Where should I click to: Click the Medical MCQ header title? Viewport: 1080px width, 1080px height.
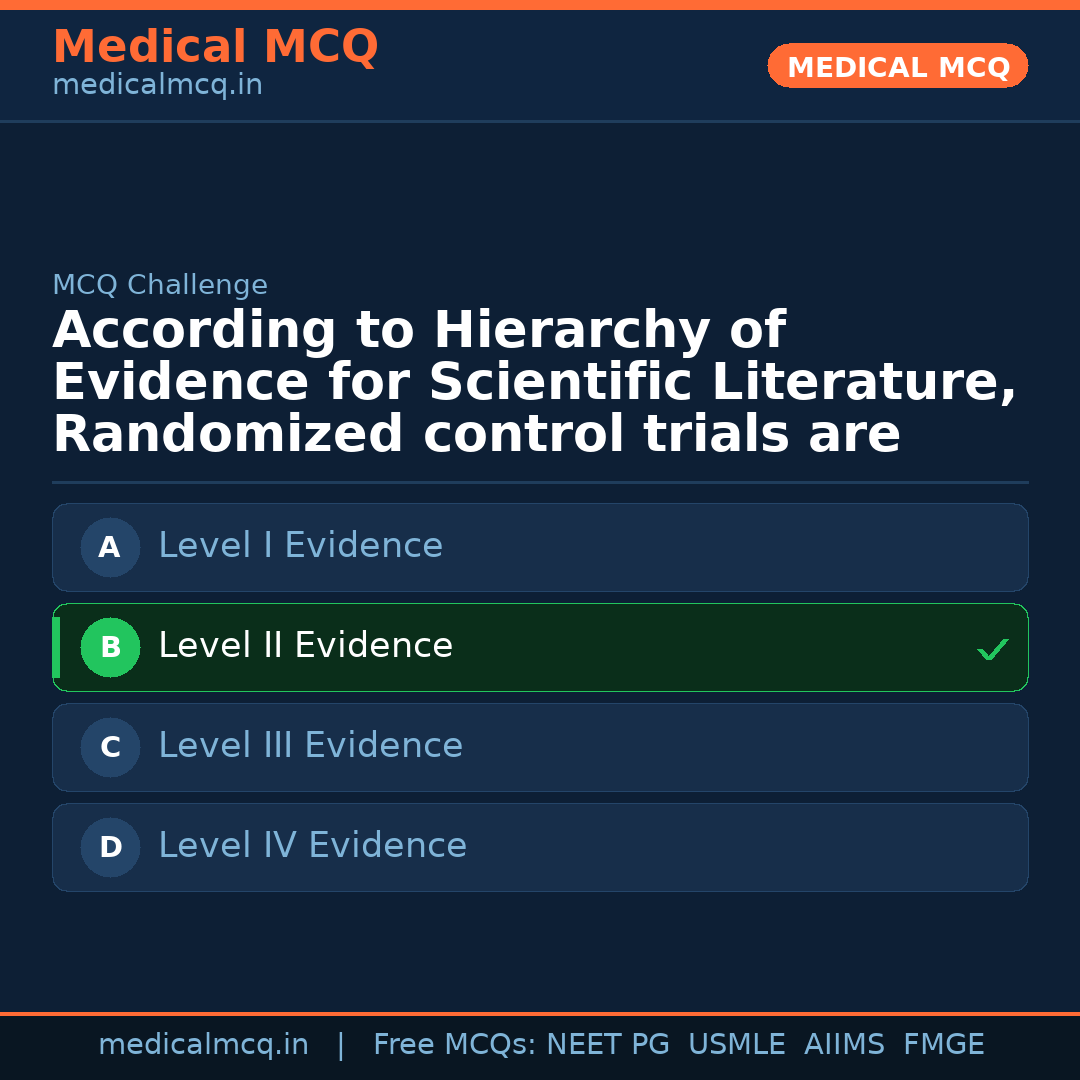pyautogui.click(x=215, y=47)
